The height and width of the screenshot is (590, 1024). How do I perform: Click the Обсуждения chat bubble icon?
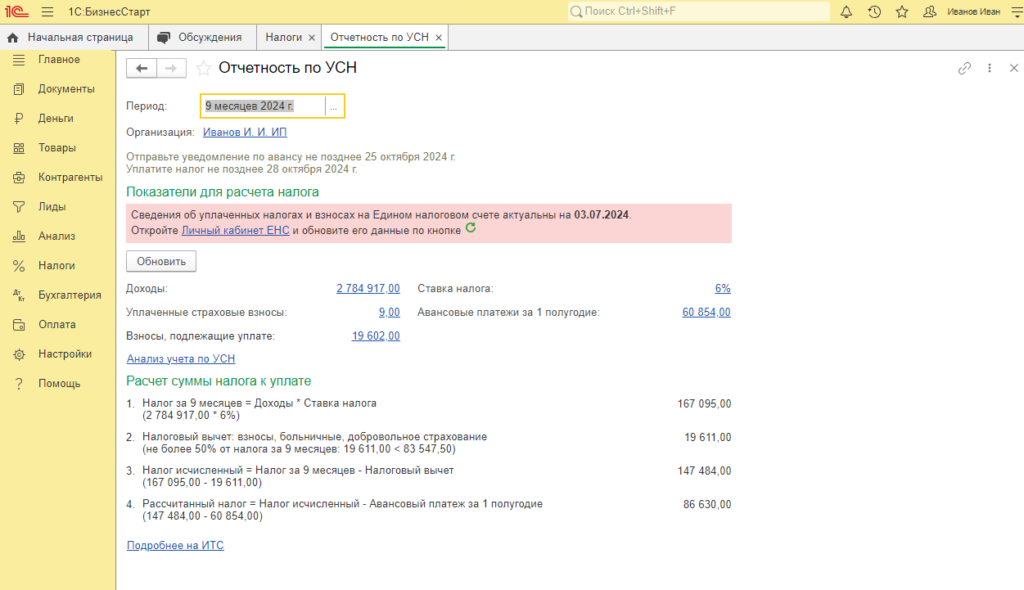point(164,37)
